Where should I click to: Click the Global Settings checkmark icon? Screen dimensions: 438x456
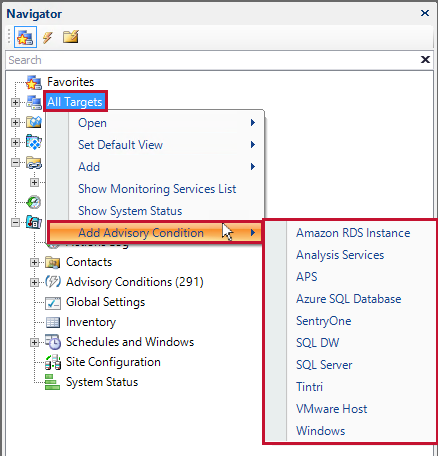click(53, 303)
